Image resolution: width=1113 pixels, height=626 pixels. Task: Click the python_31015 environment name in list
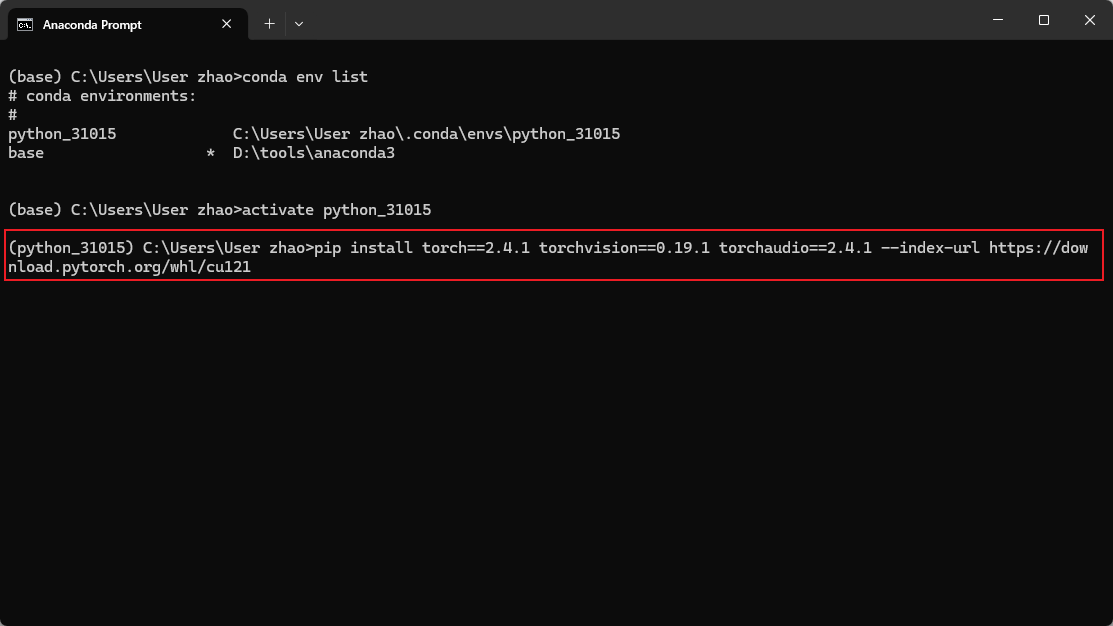tap(62, 134)
